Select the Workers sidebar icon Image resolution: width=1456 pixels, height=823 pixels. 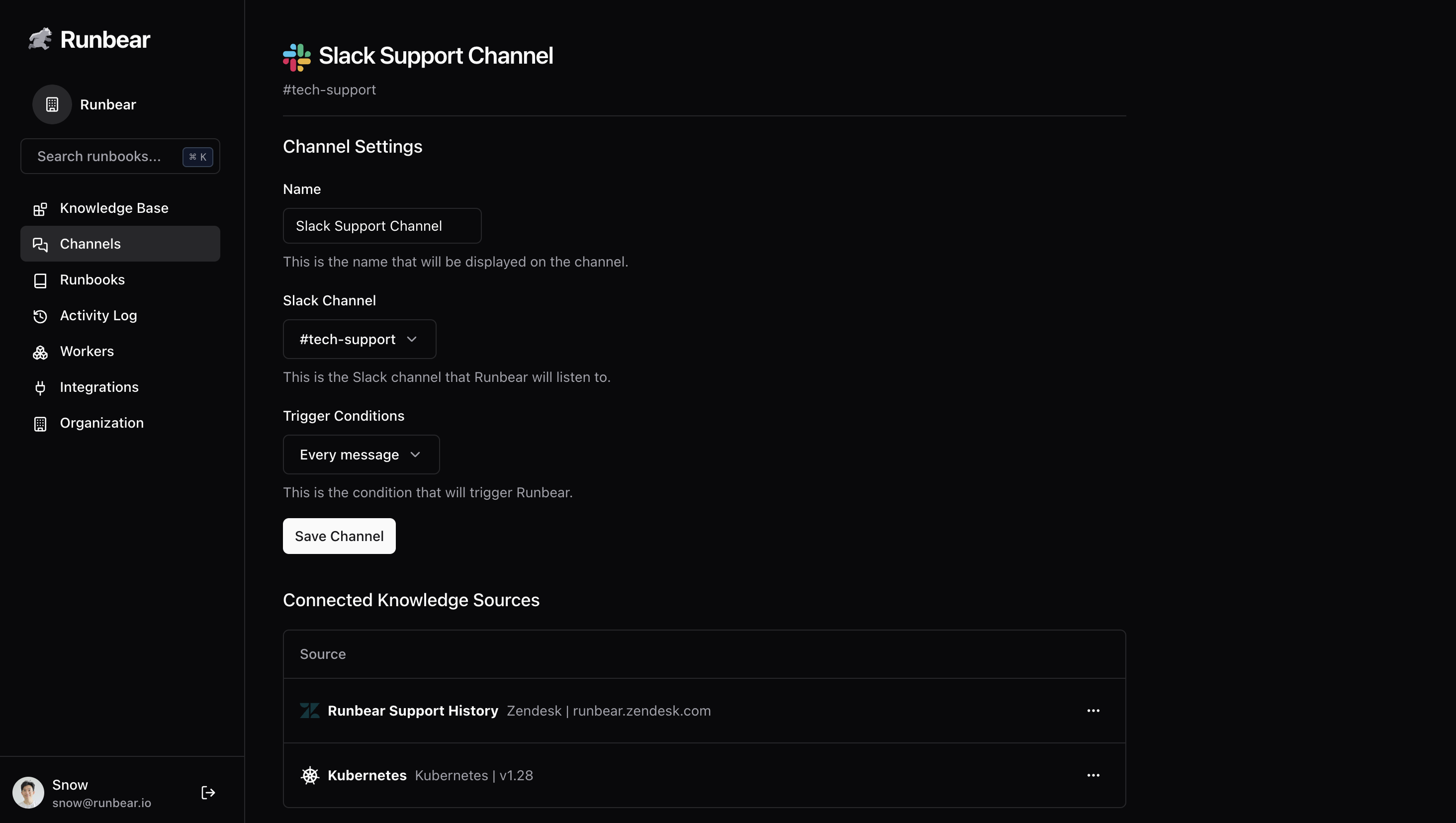coord(40,352)
